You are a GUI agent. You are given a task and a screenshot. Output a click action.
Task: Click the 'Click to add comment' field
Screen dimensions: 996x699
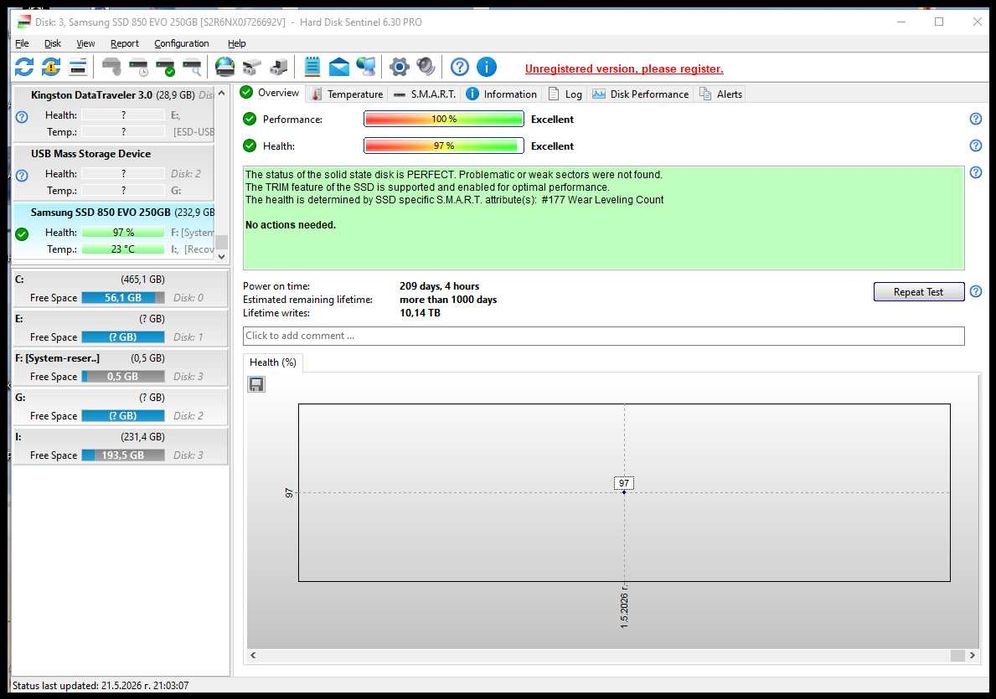(x=603, y=336)
